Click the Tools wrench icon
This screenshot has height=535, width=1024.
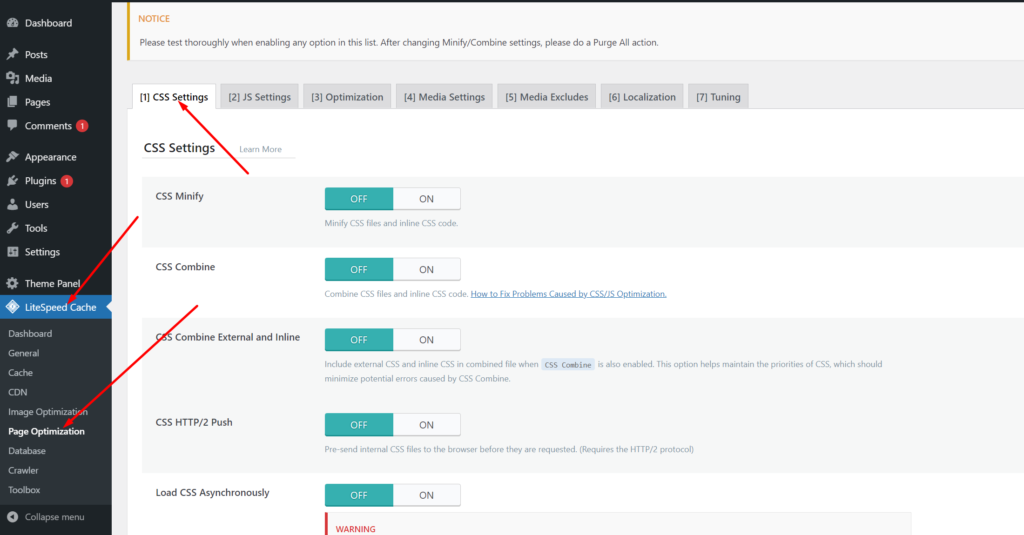tap(12, 228)
